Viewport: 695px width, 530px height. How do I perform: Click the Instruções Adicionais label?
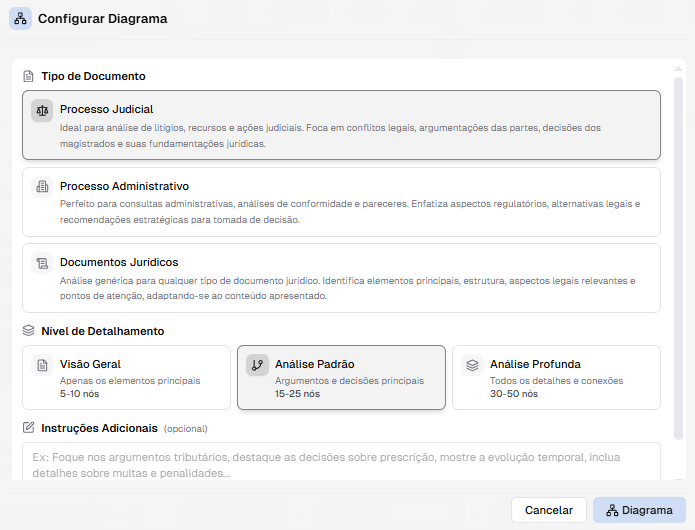pyautogui.click(x=99, y=428)
